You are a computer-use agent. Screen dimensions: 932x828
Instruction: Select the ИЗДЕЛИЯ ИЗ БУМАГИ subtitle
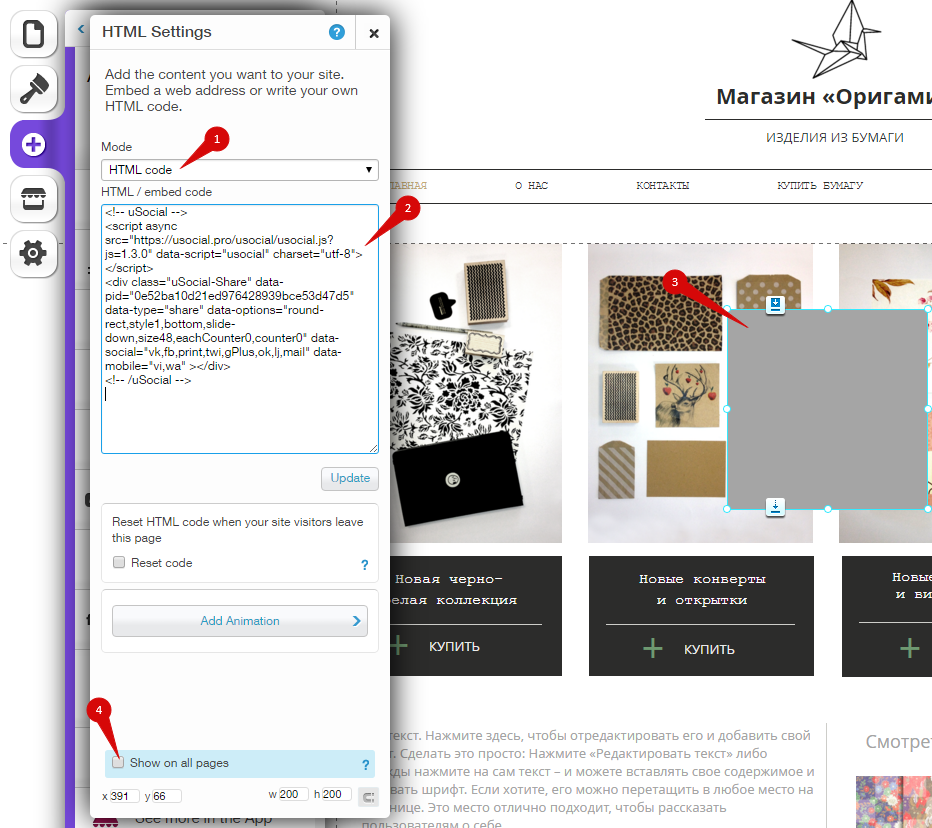[x=835, y=138]
